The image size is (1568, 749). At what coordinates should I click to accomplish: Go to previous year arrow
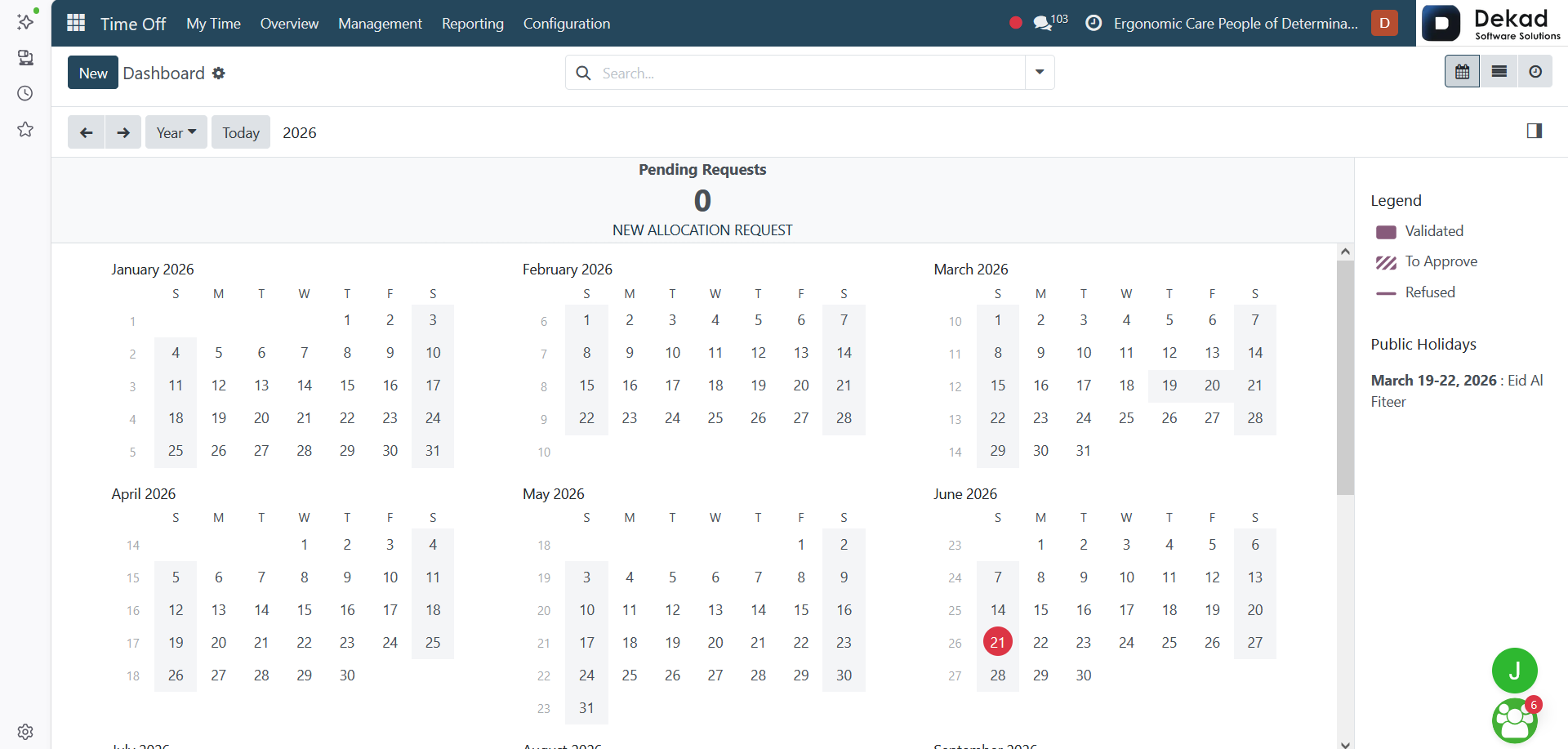click(x=86, y=132)
